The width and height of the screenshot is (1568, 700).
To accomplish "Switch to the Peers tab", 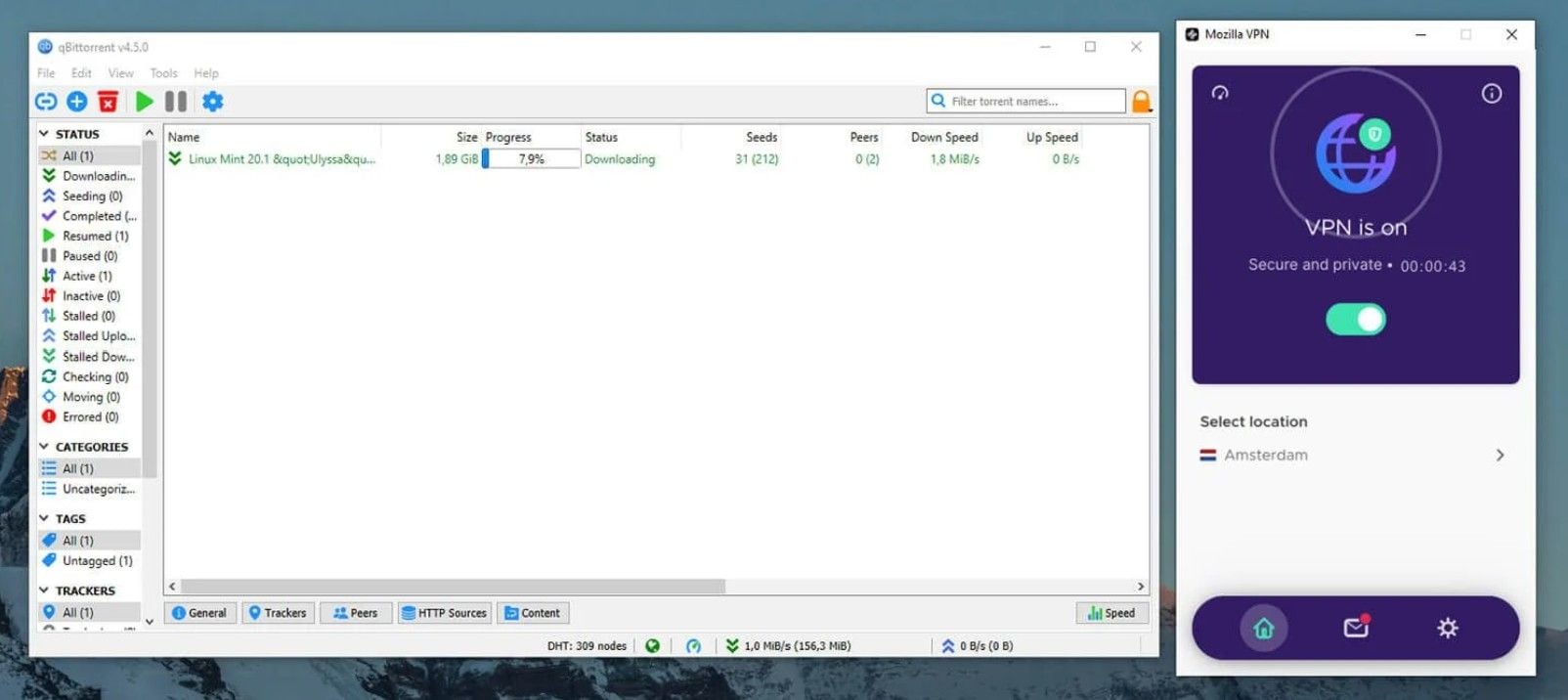I will 356,613.
